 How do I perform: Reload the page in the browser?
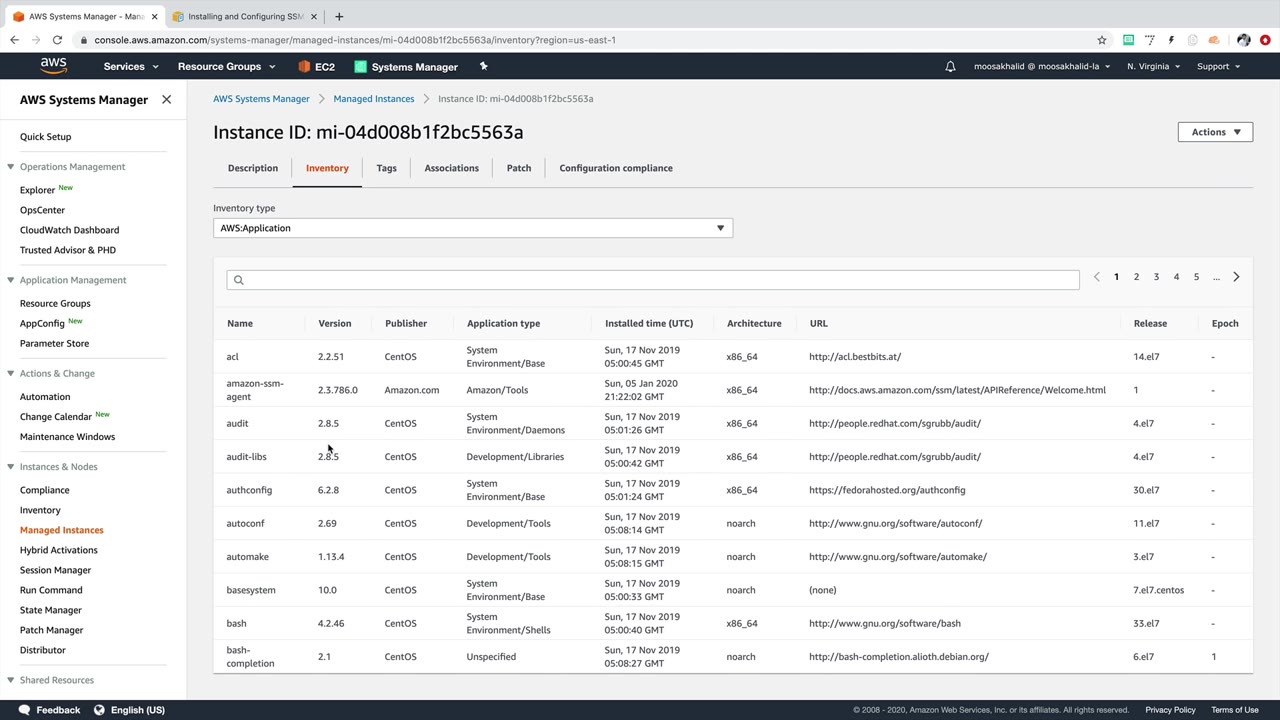click(x=57, y=40)
